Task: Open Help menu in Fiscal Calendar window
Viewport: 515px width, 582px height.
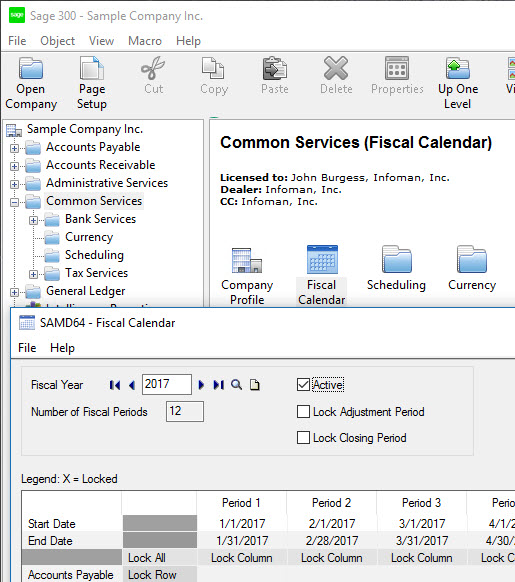Action: pyautogui.click(x=62, y=348)
